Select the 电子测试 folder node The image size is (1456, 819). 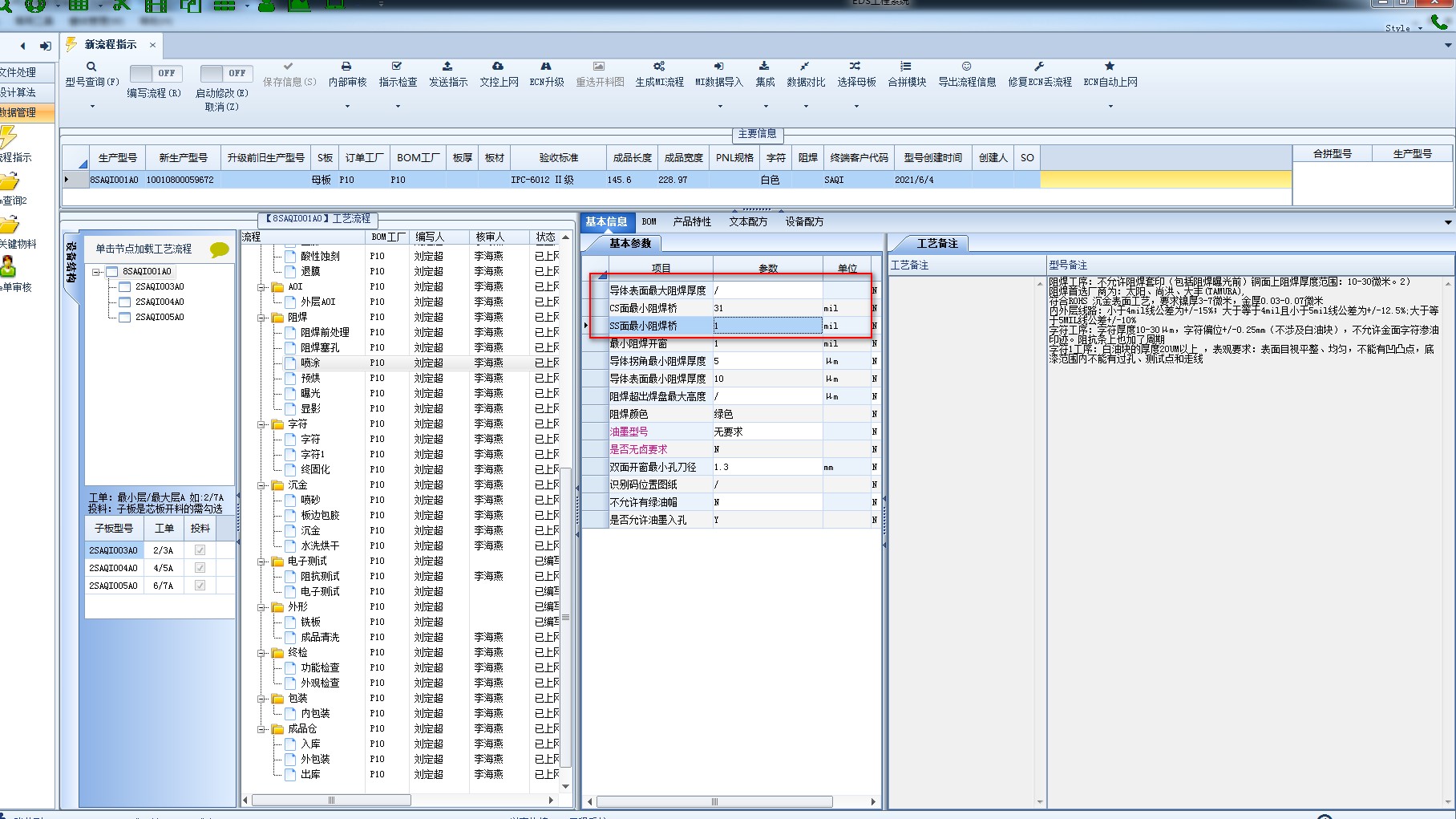point(307,562)
